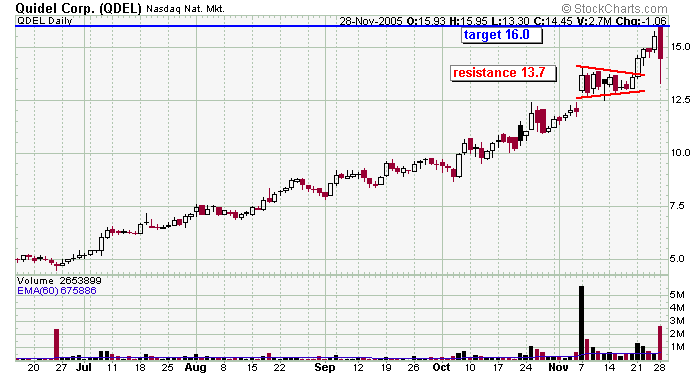
Task: Click the Nov month label on date axis
Action: point(558,367)
